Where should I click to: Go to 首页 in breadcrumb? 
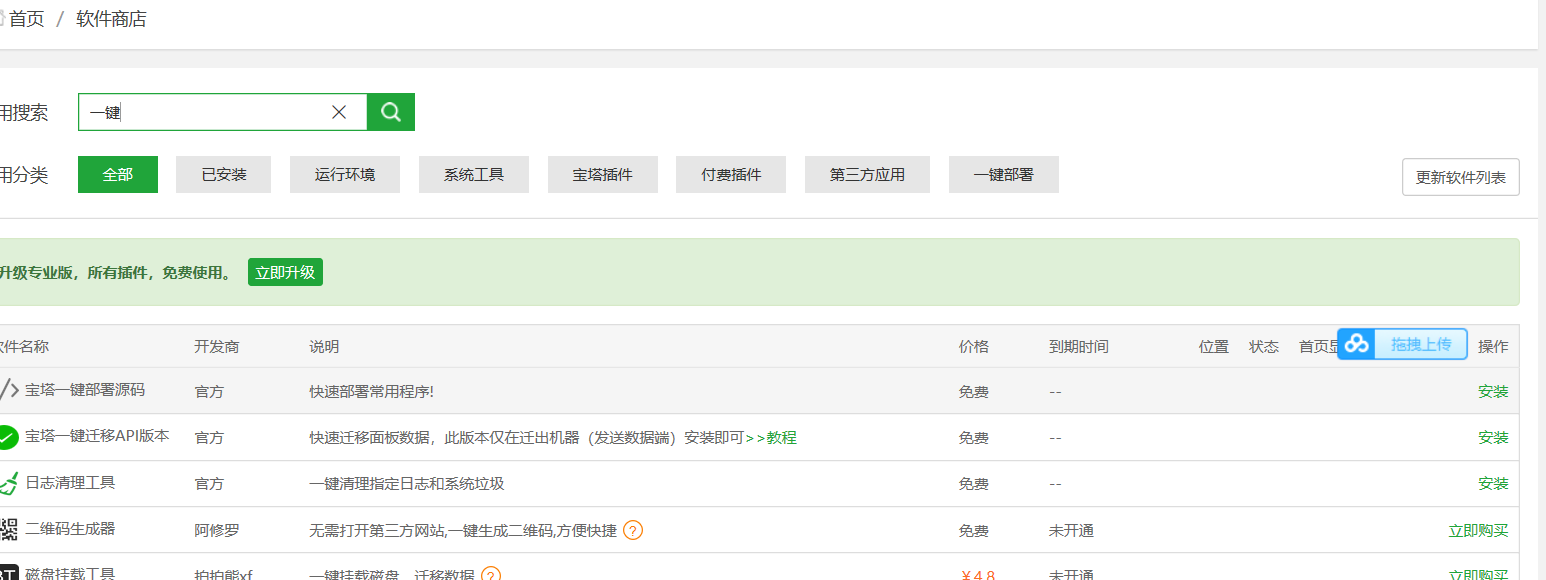coord(27,19)
